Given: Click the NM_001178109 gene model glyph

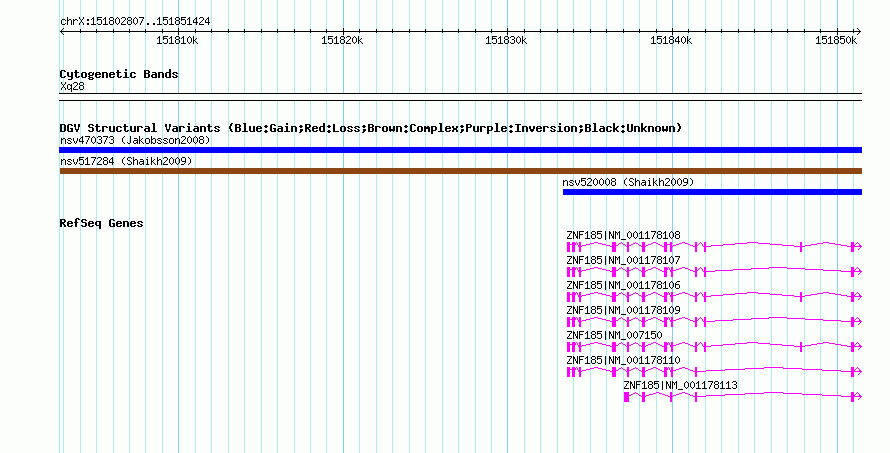Looking at the screenshot, I should (714, 321).
